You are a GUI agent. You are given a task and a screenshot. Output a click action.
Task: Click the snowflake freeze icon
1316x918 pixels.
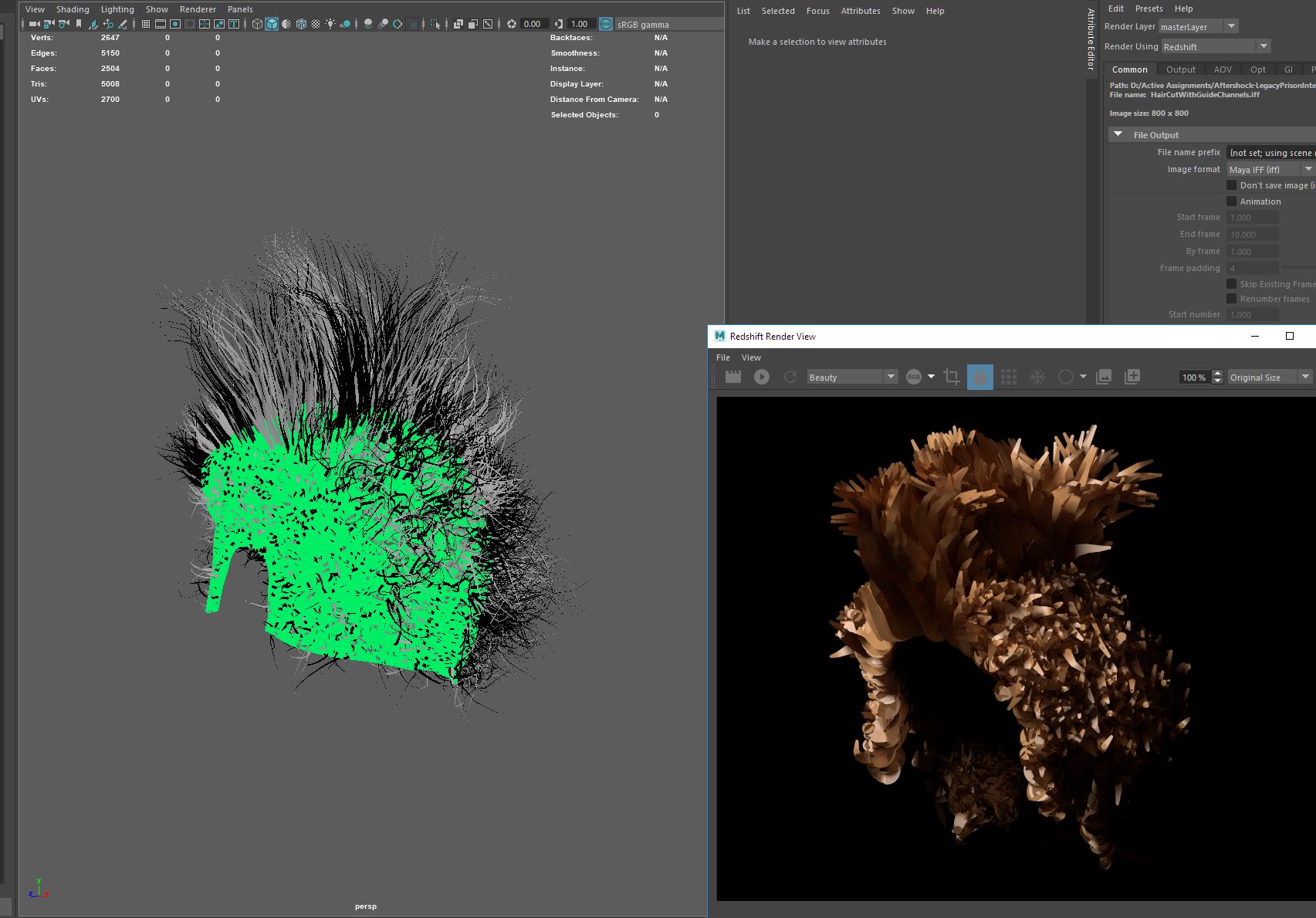1037,377
